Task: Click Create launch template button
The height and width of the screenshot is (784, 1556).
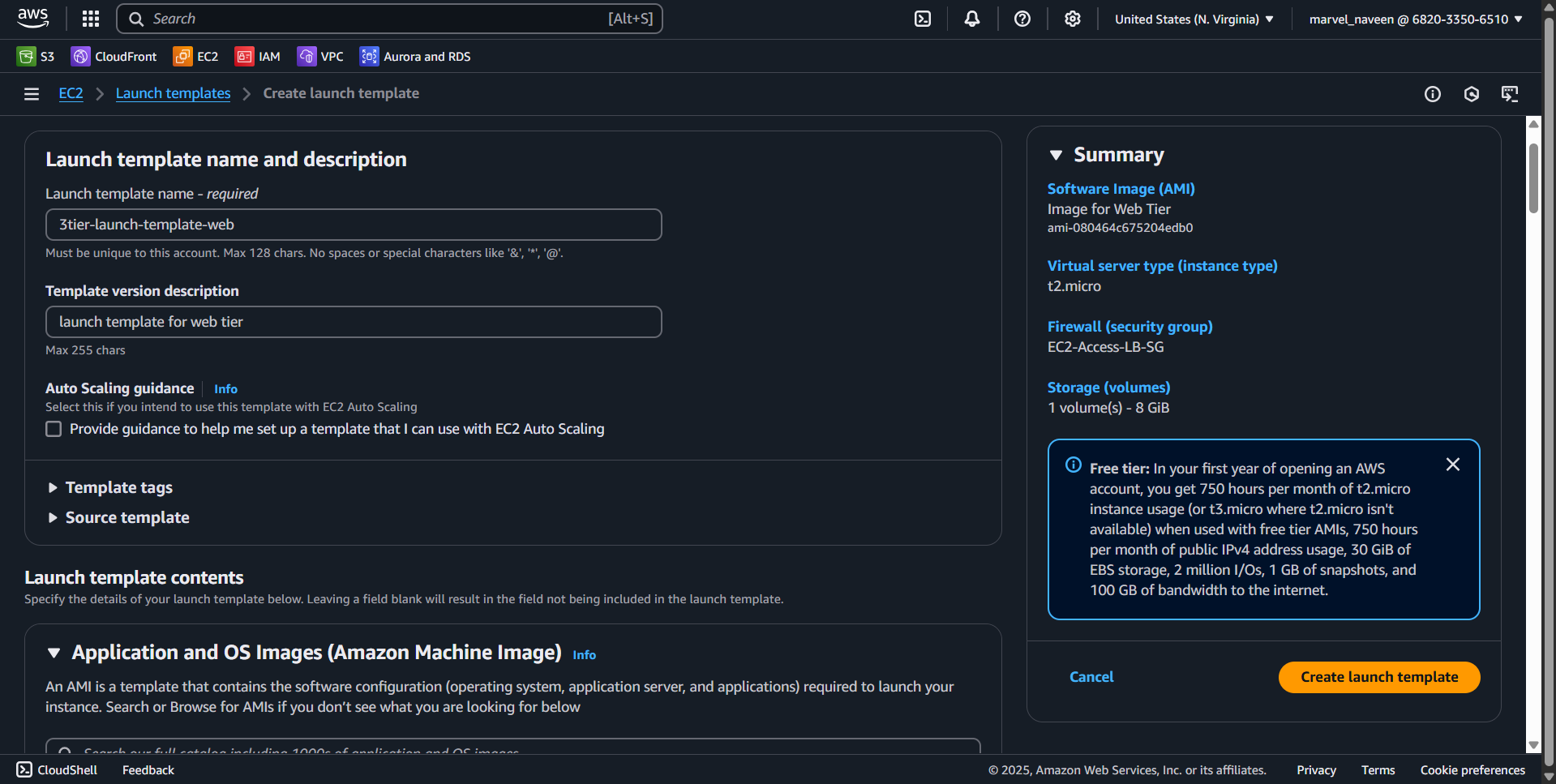Action: [1379, 677]
